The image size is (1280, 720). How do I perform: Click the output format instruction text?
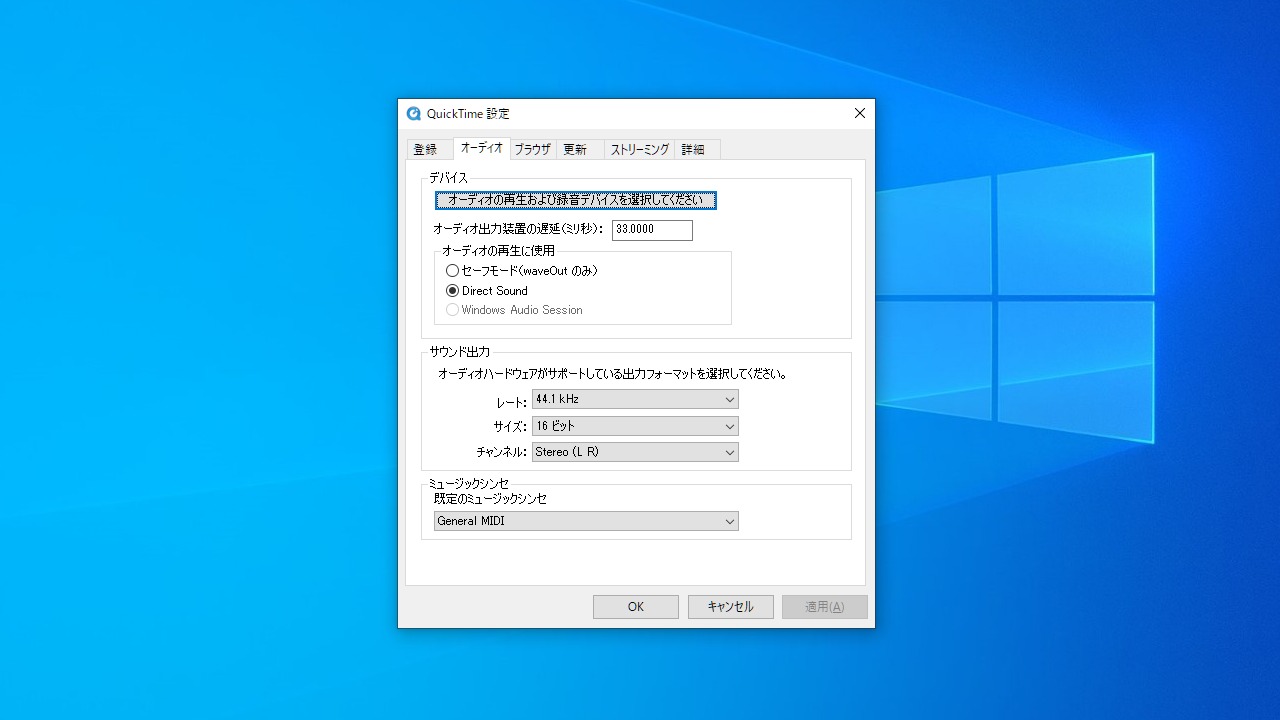pos(613,375)
